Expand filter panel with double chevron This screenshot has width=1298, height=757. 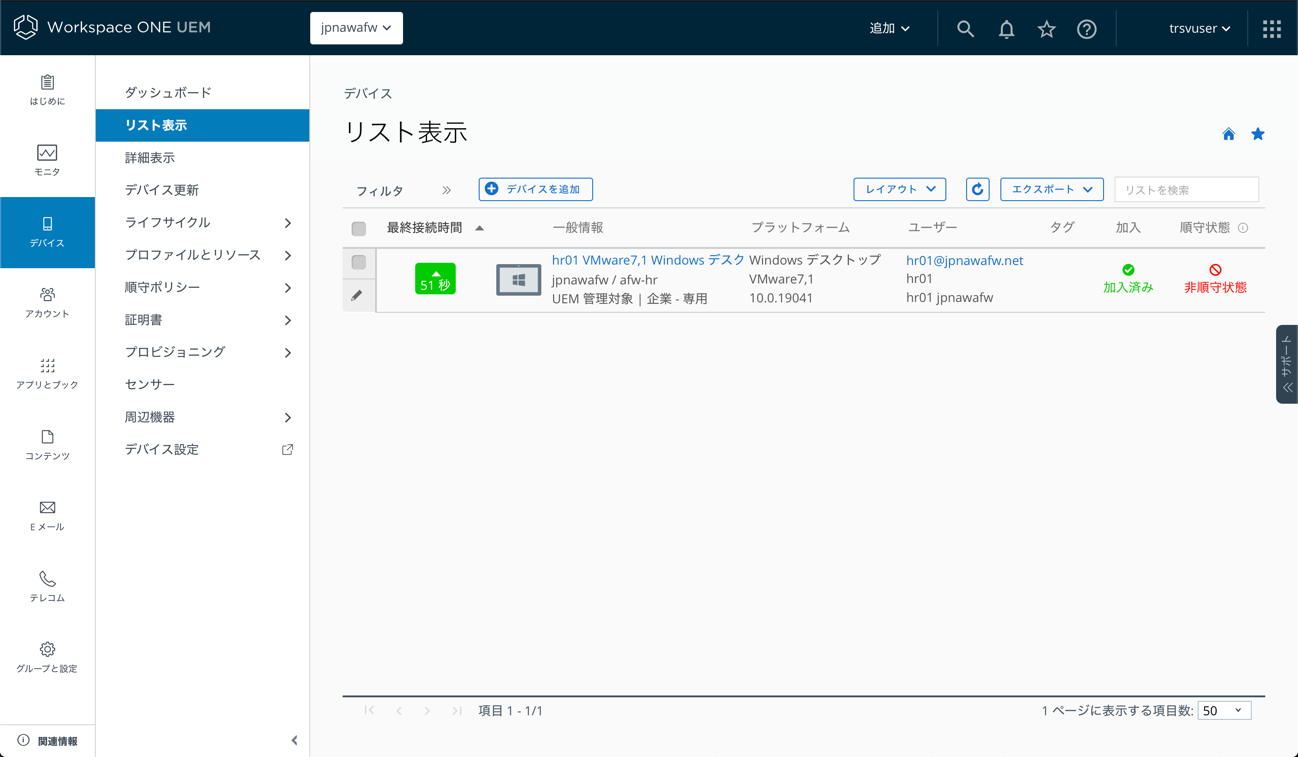447,190
